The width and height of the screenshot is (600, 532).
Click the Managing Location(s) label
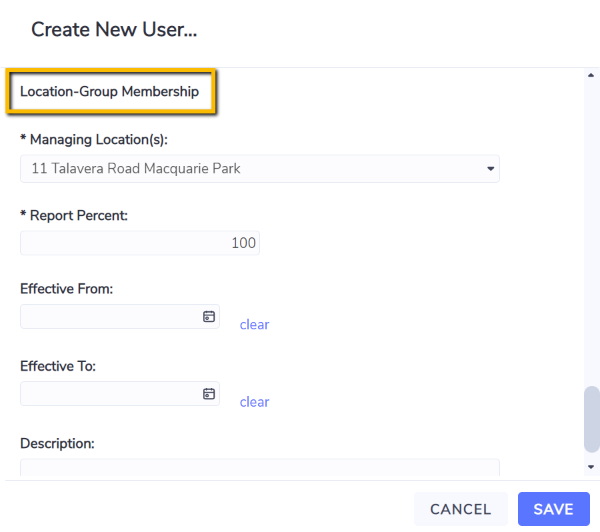94,140
